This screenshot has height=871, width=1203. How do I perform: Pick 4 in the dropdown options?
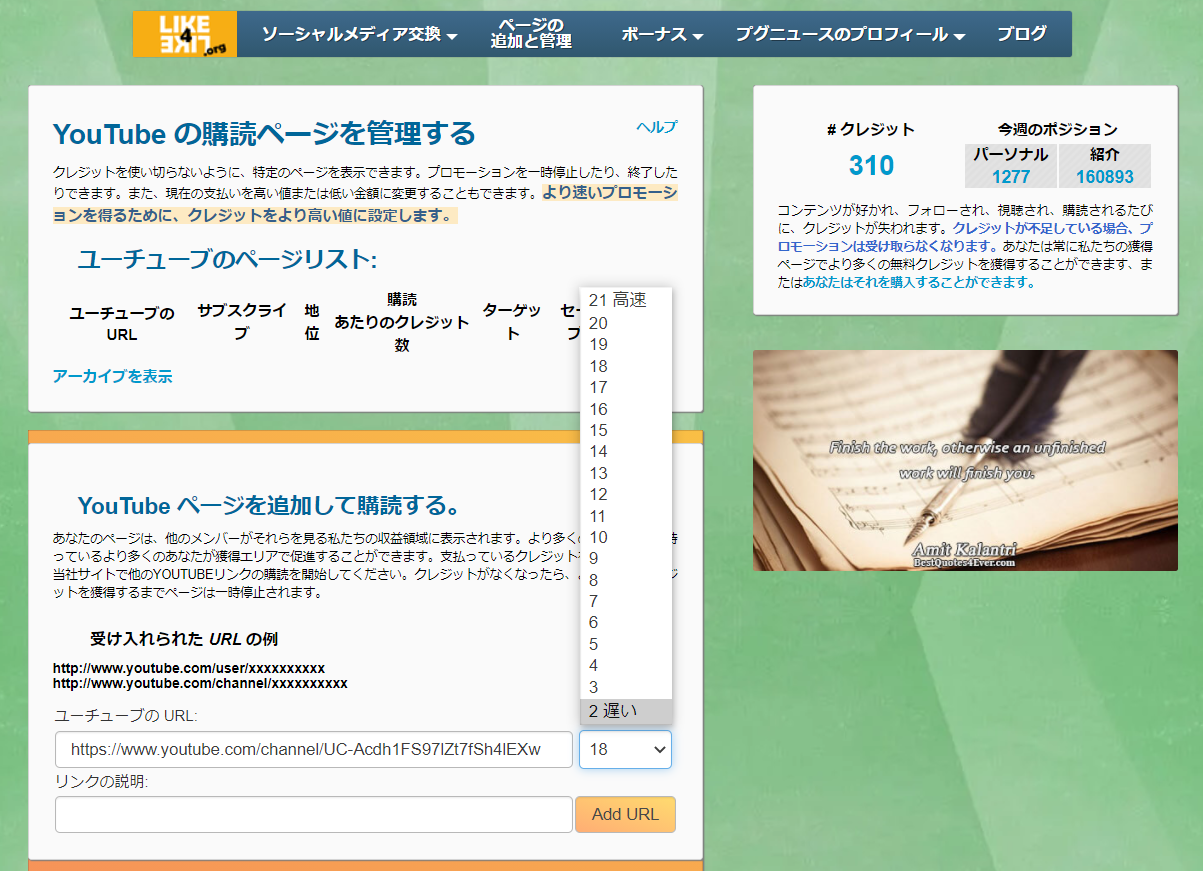pos(626,666)
